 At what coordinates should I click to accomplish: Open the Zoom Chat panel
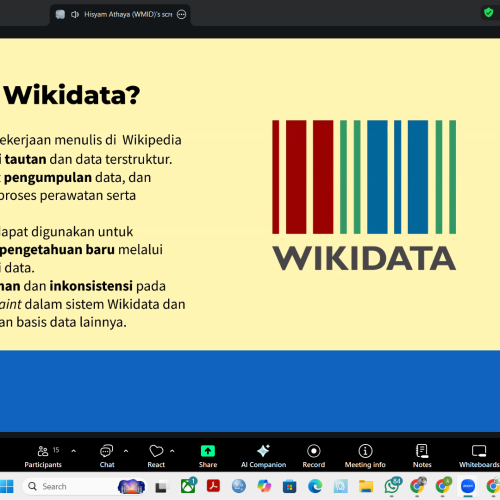(x=107, y=456)
